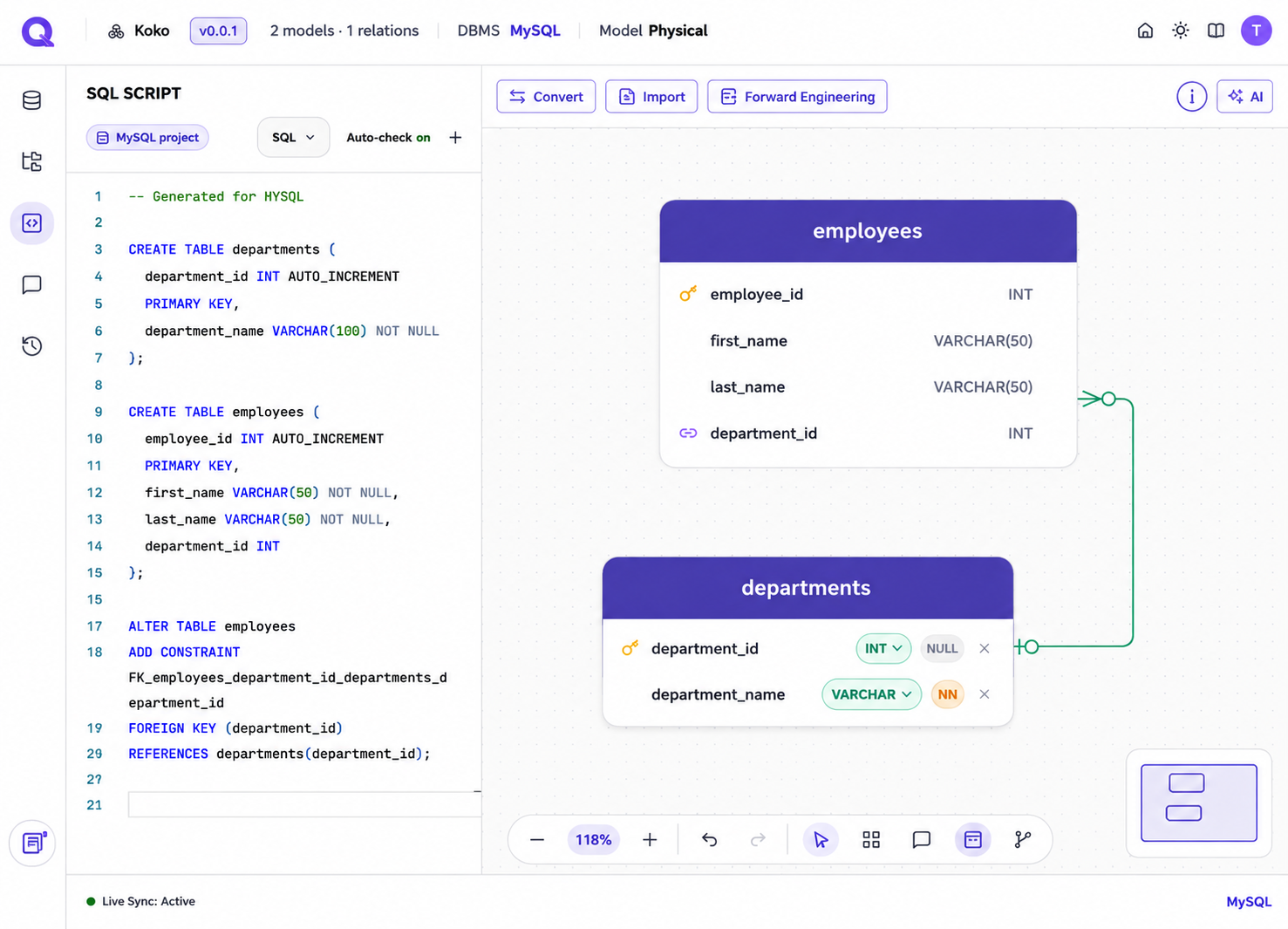Toggle Auto-check on setting
This screenshot has width=1288, height=929.
(388, 138)
